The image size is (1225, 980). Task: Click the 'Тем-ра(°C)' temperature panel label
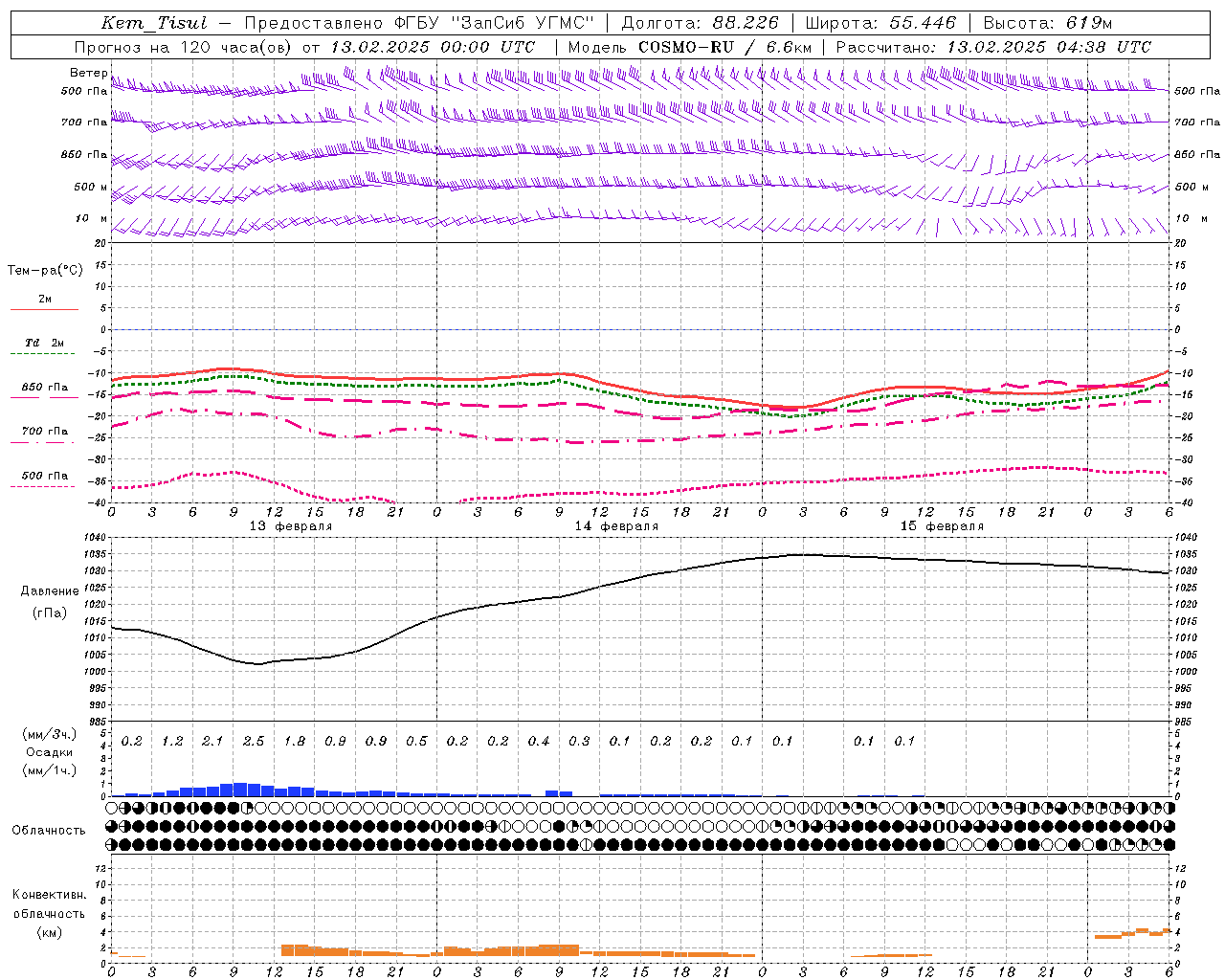[x=45, y=271]
